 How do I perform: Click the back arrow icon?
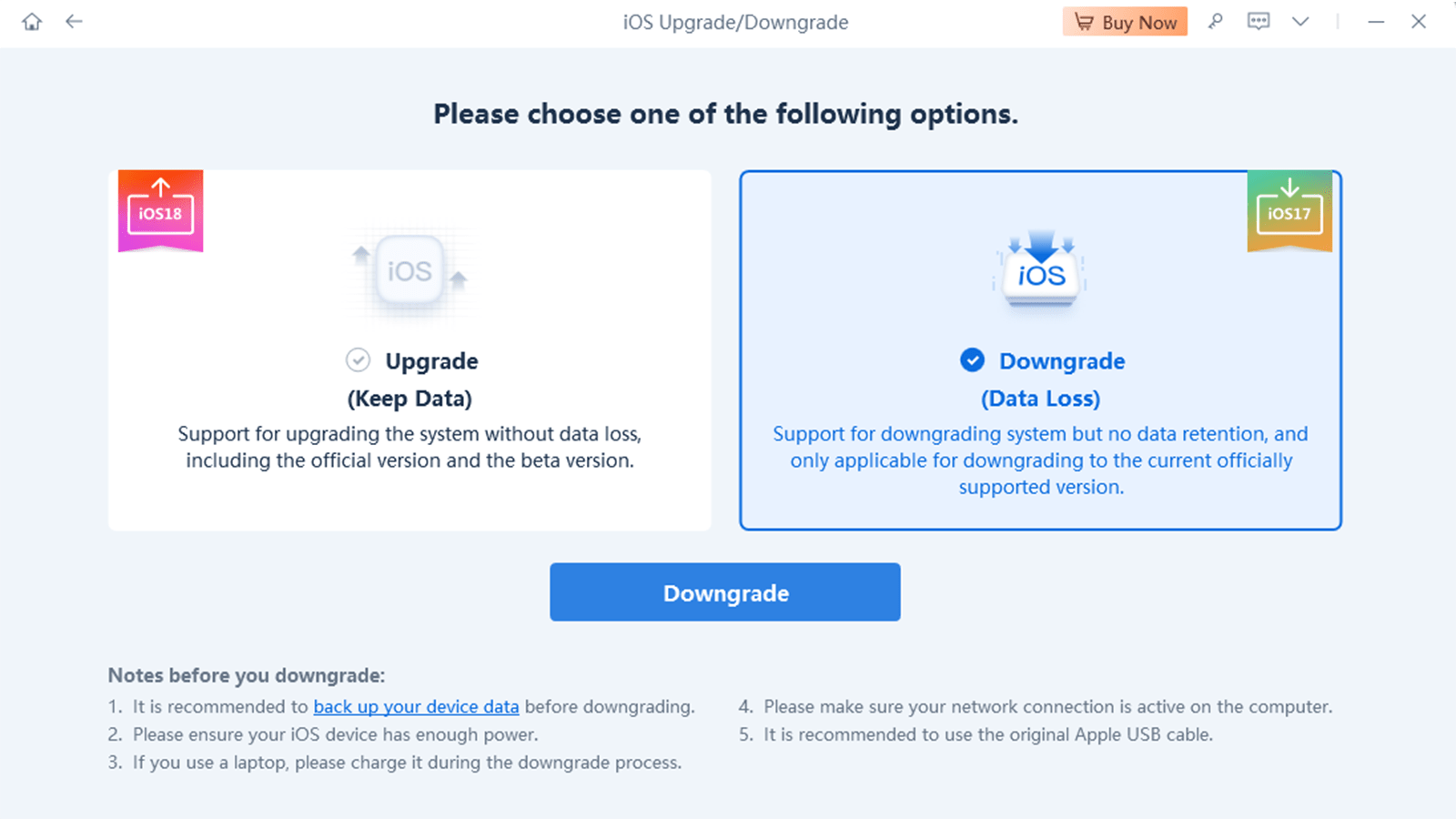(x=73, y=21)
